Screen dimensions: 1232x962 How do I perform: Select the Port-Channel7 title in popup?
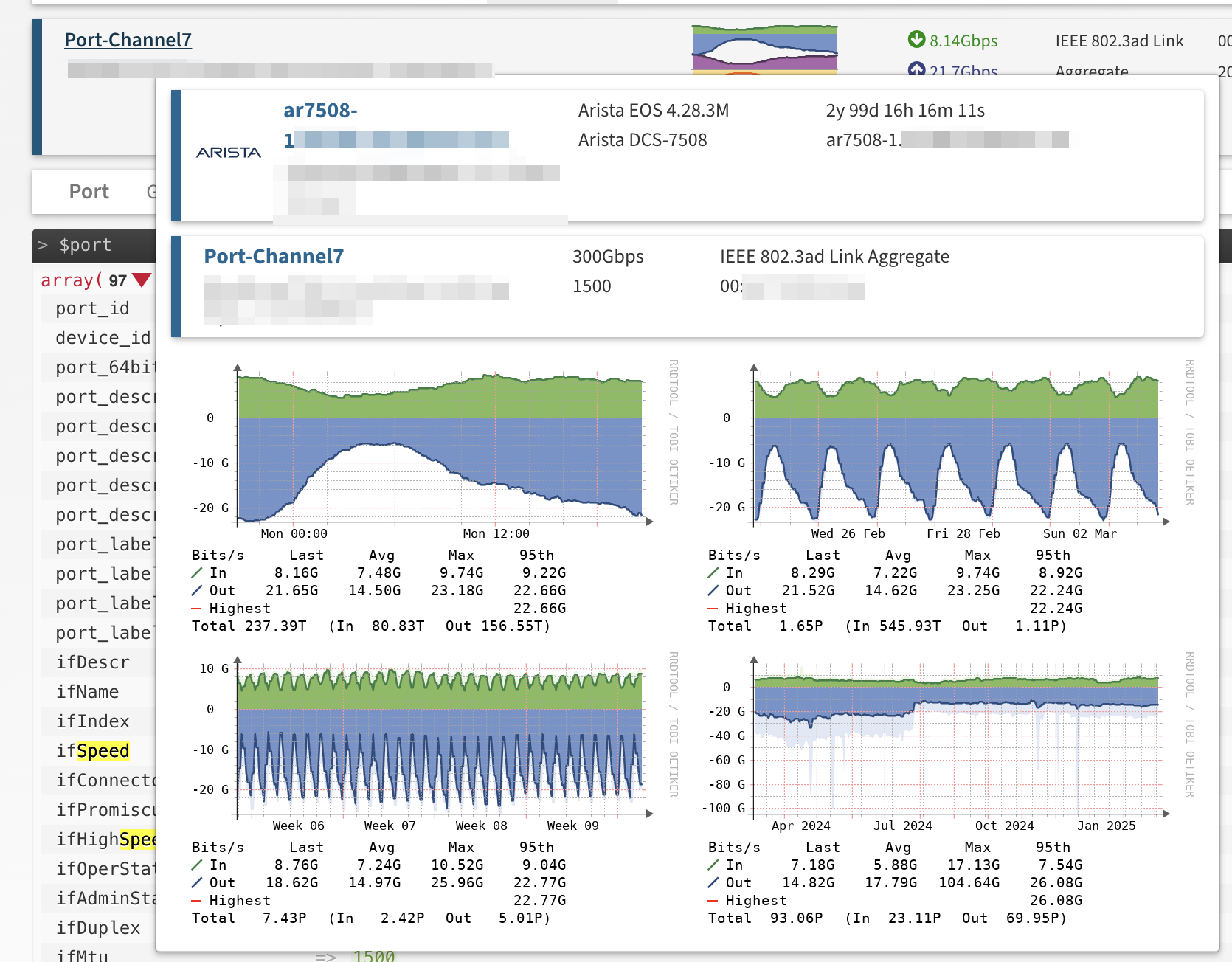pos(274,257)
